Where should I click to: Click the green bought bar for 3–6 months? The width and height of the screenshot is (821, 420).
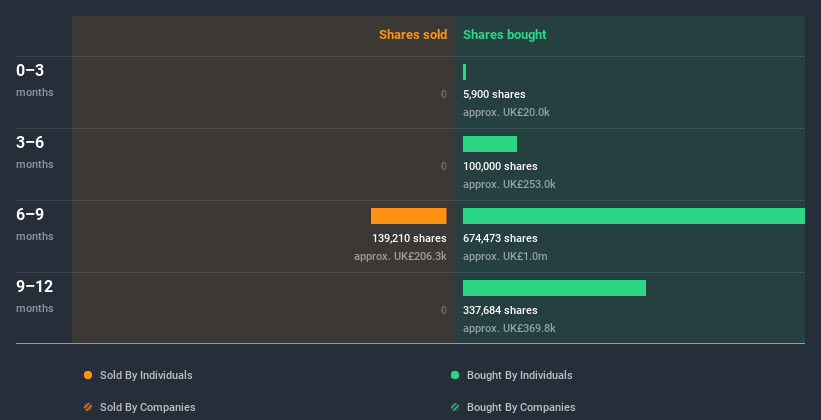490,144
